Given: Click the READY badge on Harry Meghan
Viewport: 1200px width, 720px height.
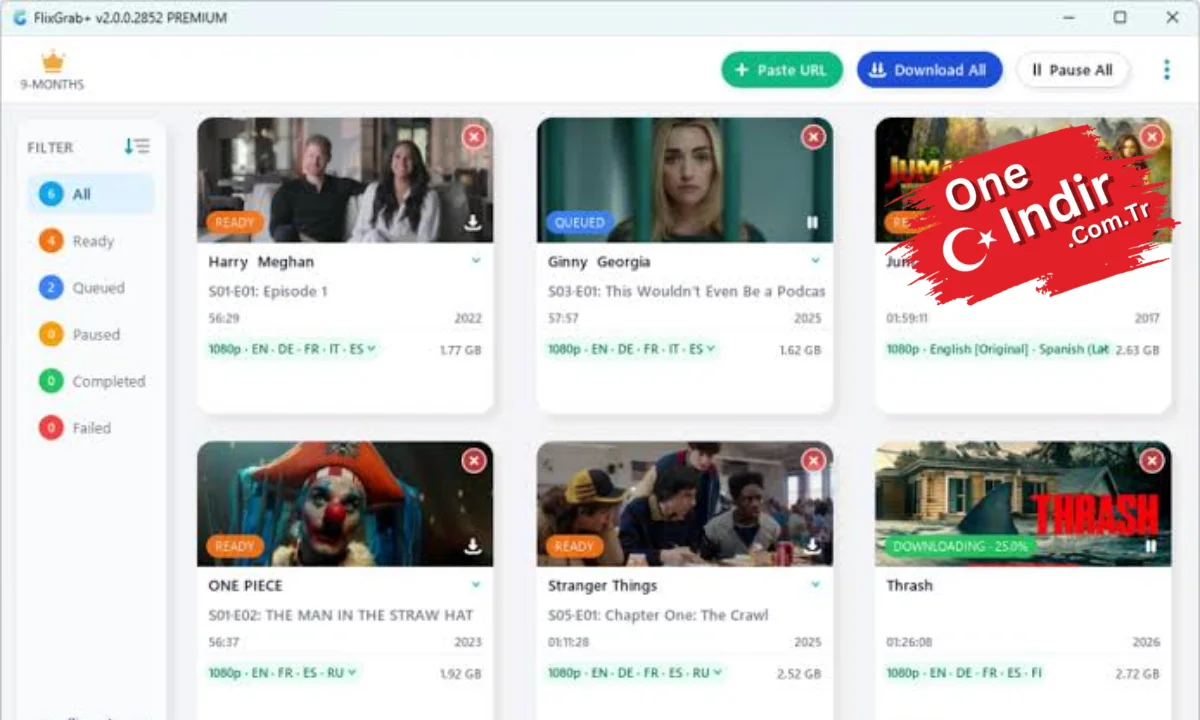Looking at the screenshot, I should pos(235,222).
